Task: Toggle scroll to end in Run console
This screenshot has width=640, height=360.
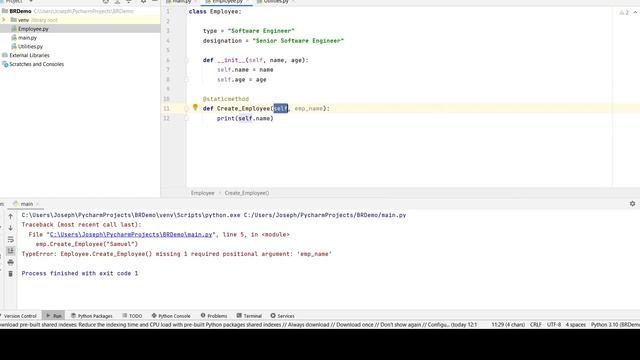Action: tap(11, 251)
